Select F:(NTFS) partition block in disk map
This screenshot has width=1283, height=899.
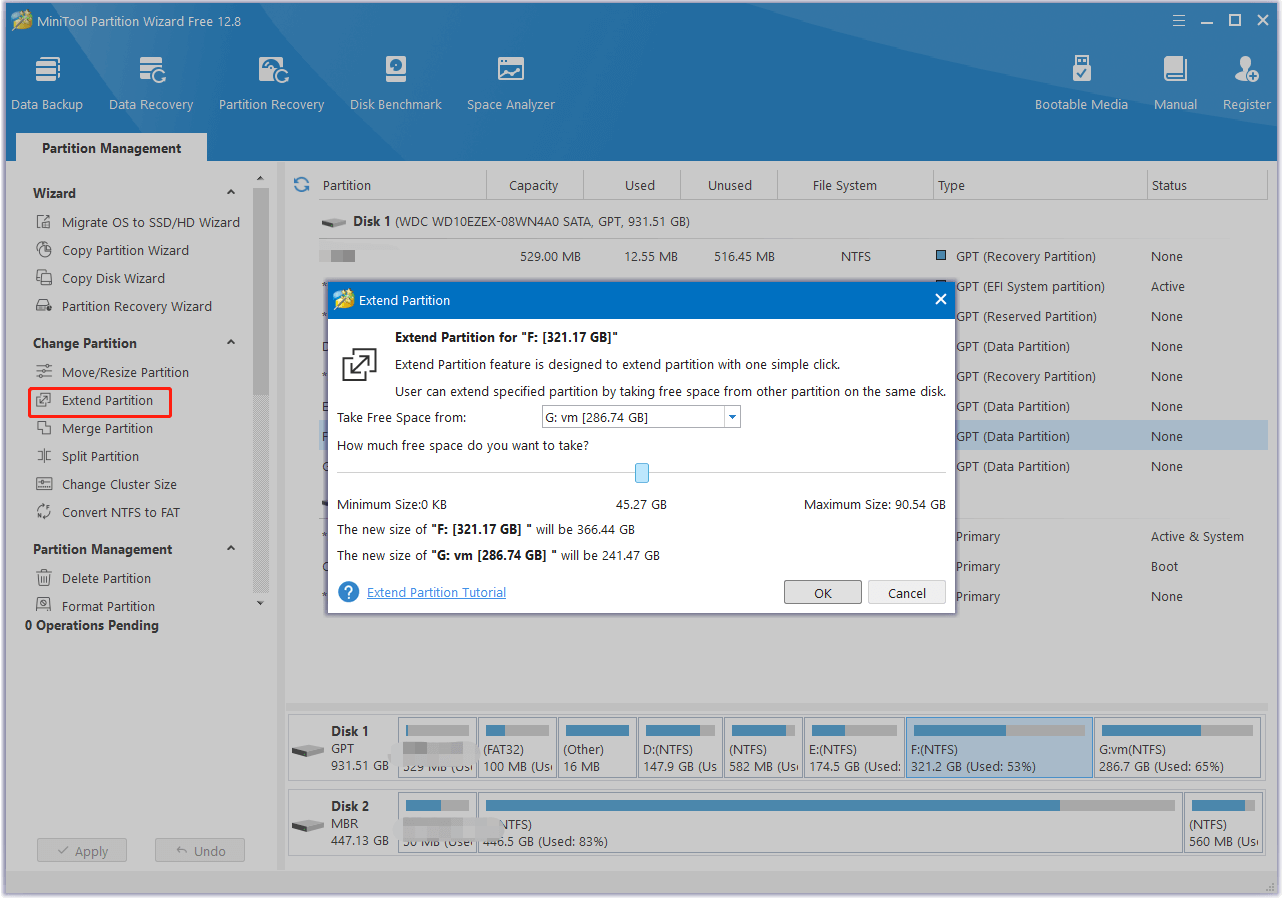[999, 748]
